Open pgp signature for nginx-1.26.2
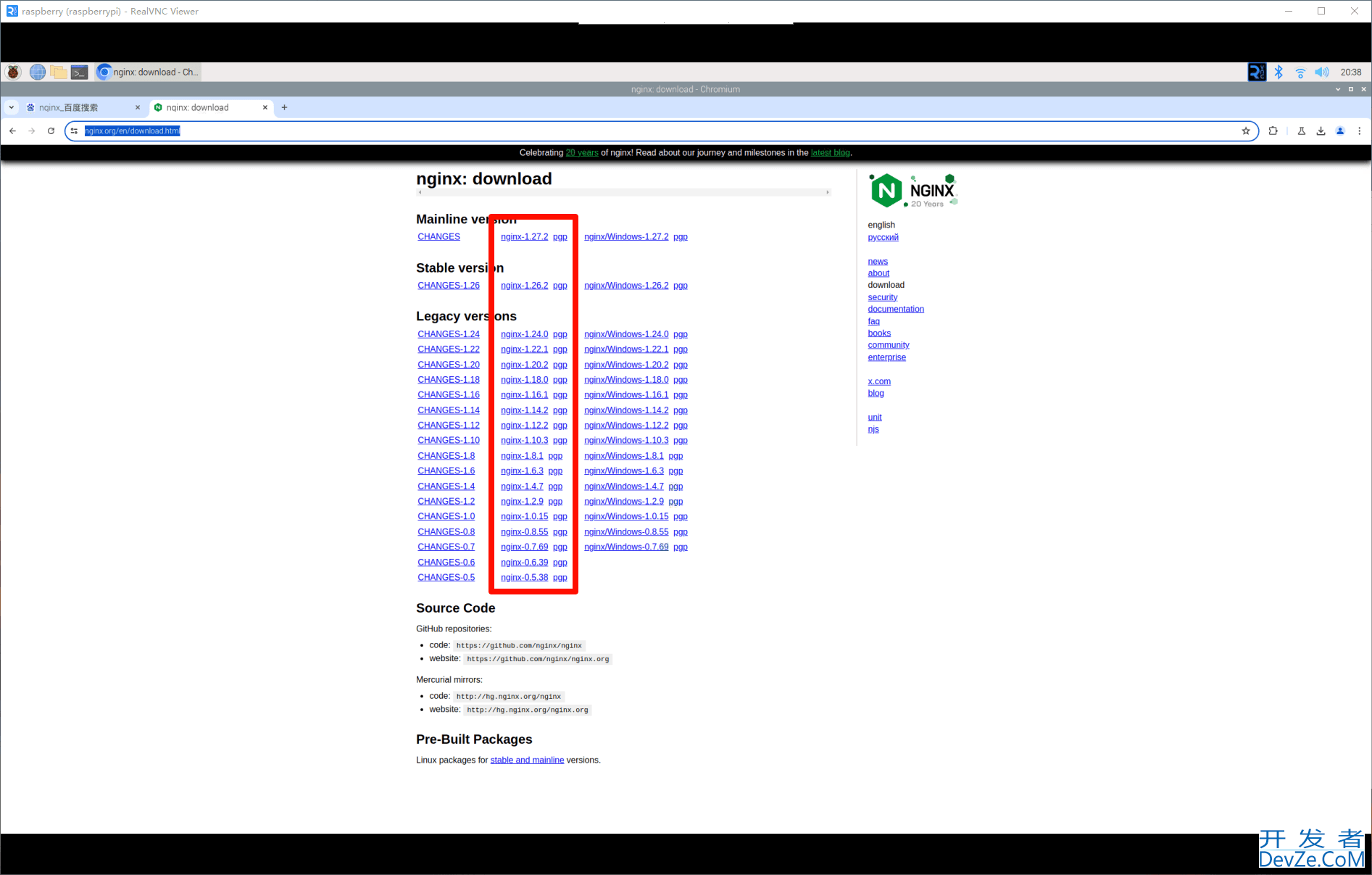This screenshot has width=1372, height=875. coord(560,286)
